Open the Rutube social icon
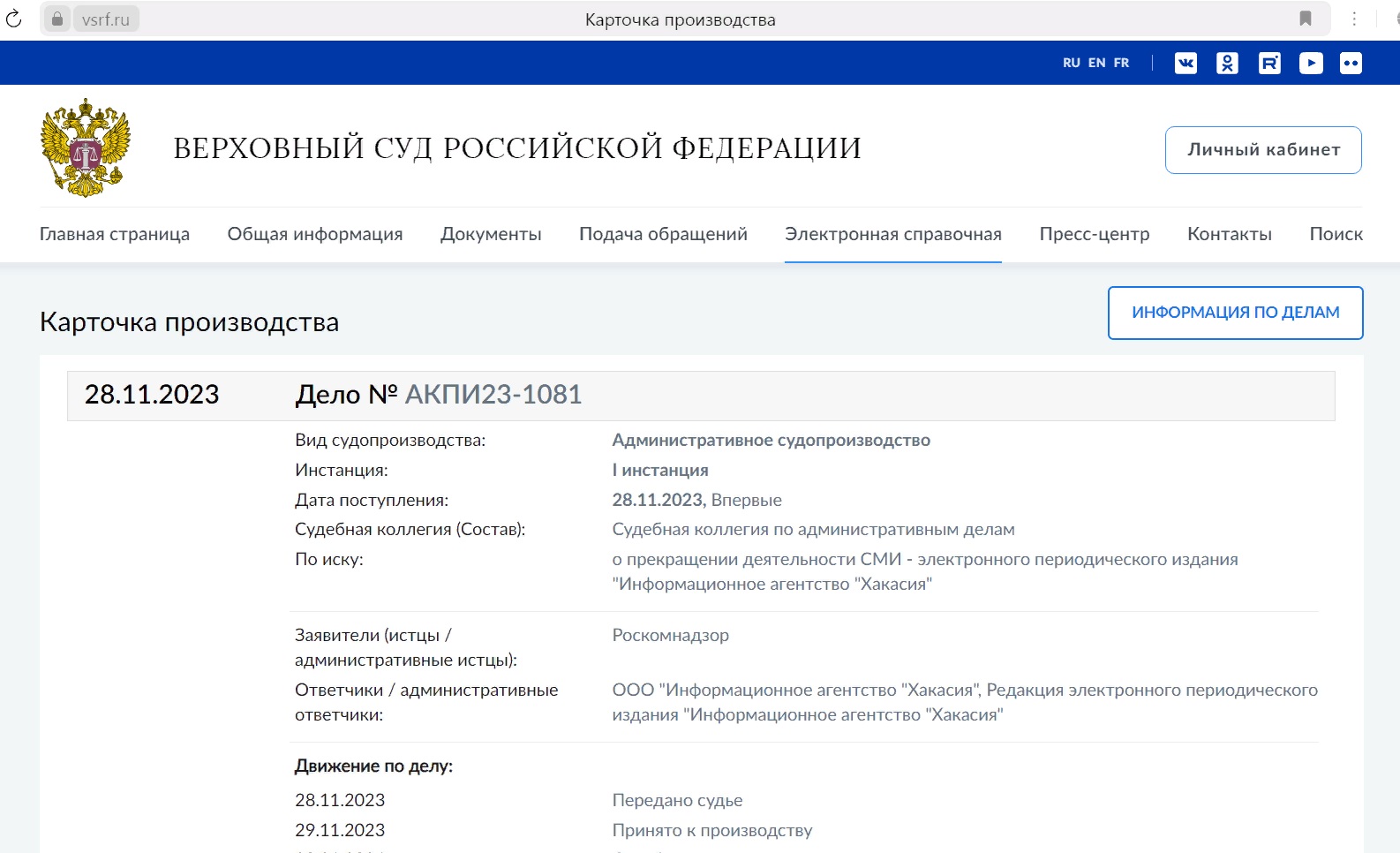Screen dimensions: 1400x853 [1269, 63]
